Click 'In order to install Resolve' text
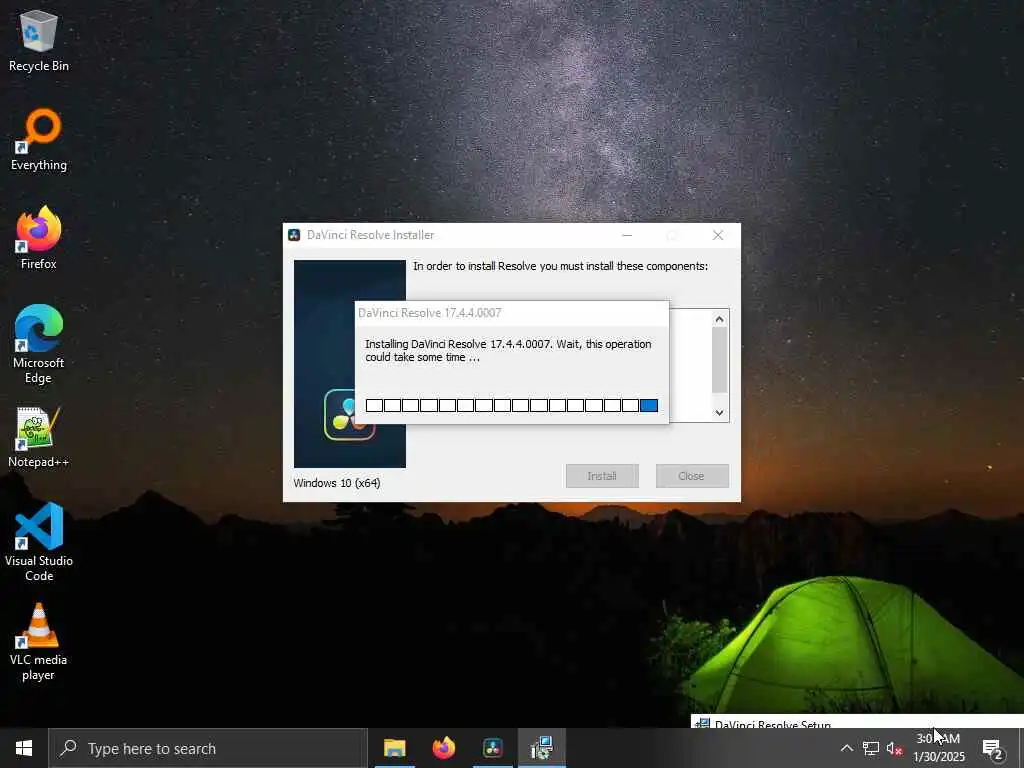The width and height of the screenshot is (1024, 768). 560,266
